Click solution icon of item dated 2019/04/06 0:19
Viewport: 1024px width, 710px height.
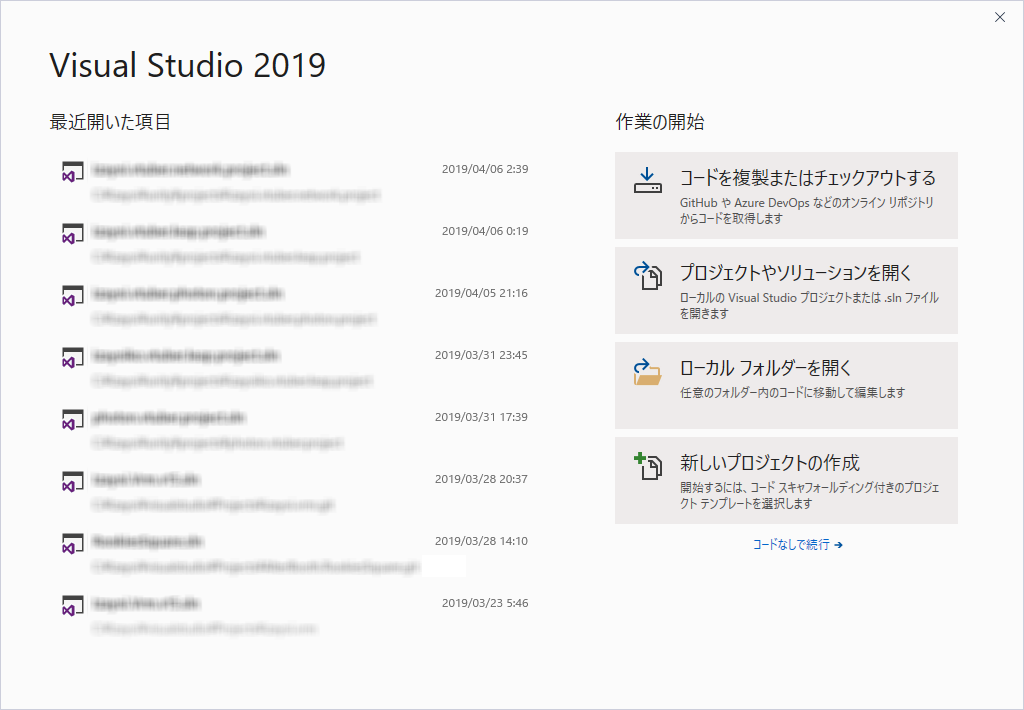pos(72,234)
